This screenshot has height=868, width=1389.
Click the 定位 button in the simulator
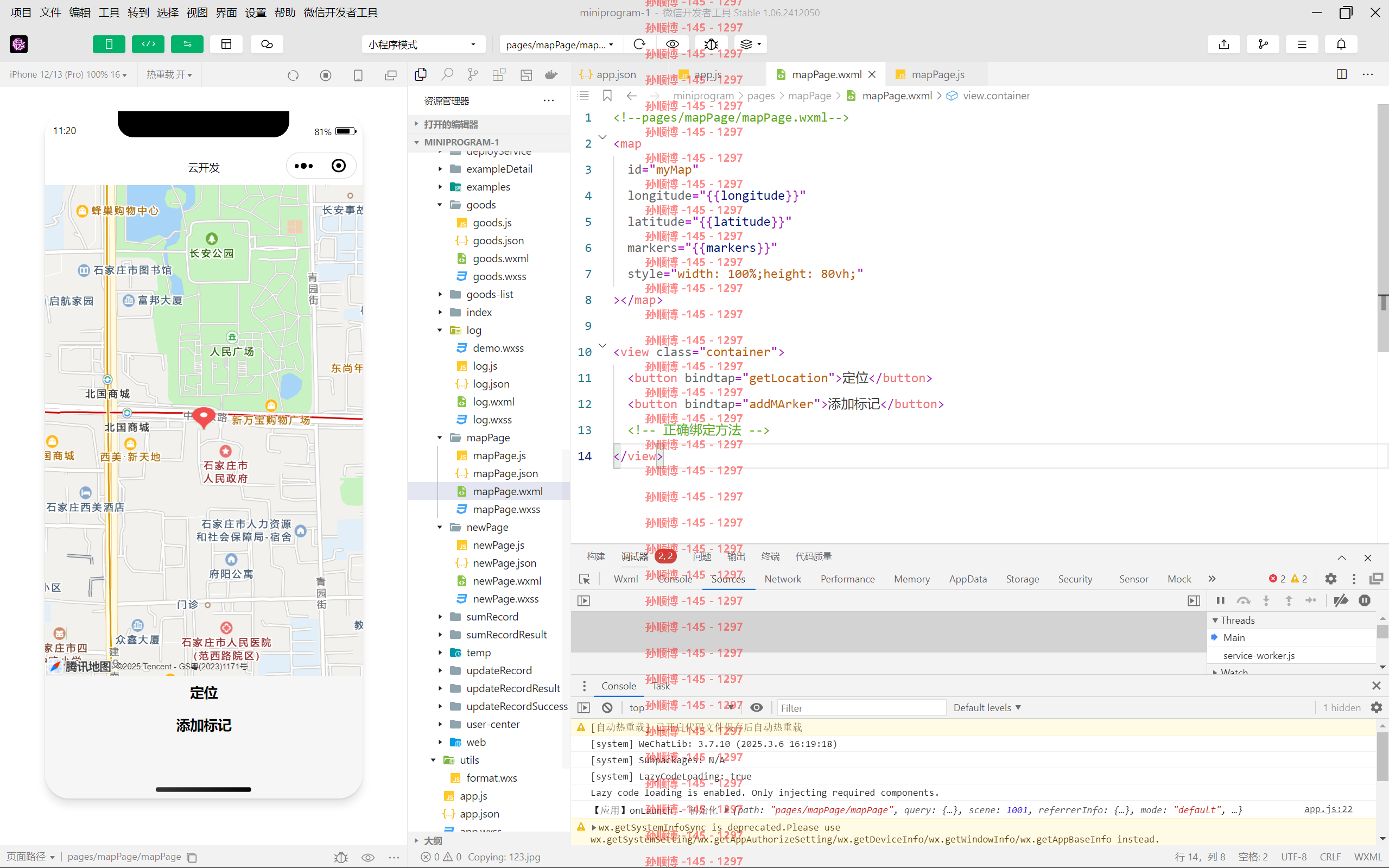pos(204,693)
